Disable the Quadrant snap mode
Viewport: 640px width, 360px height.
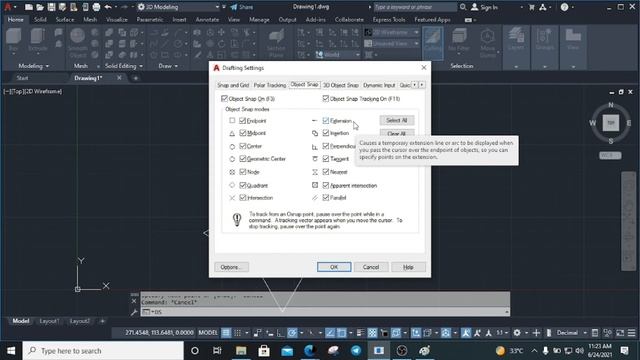coord(242,185)
